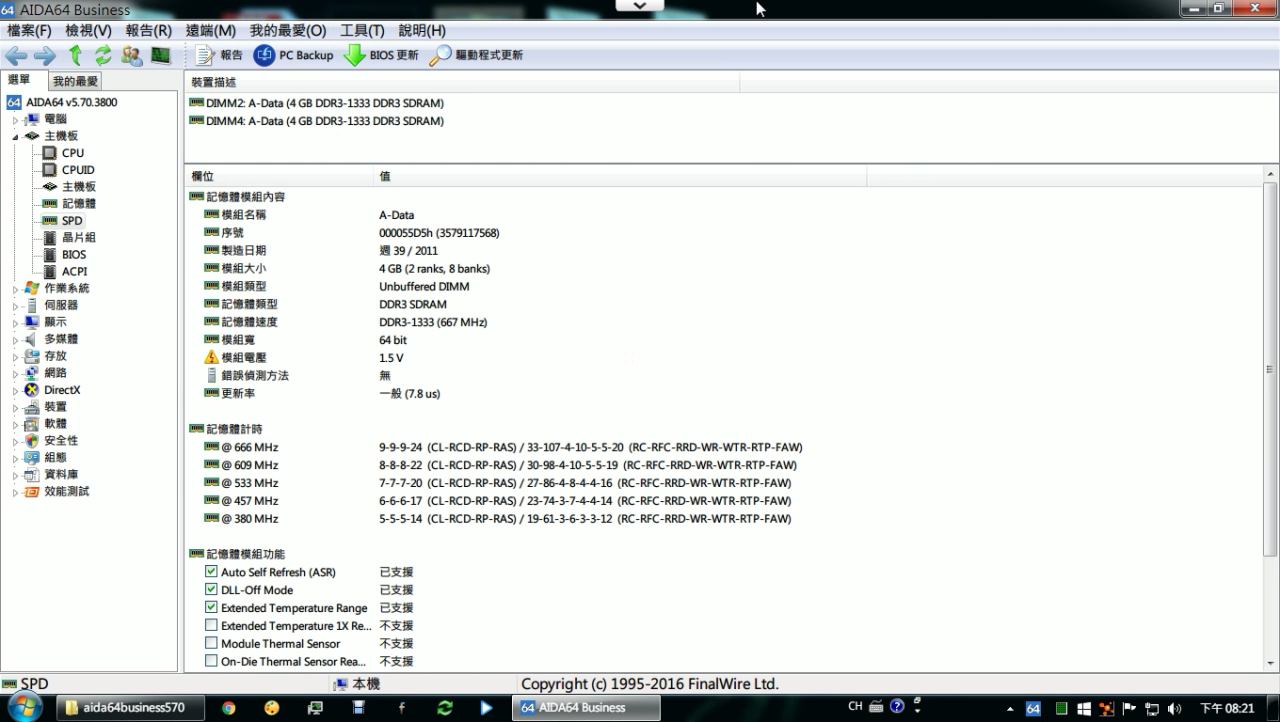Click the taskbar clock showing 下午 08:21
Screen dimensions: 1280x722
(1227, 709)
